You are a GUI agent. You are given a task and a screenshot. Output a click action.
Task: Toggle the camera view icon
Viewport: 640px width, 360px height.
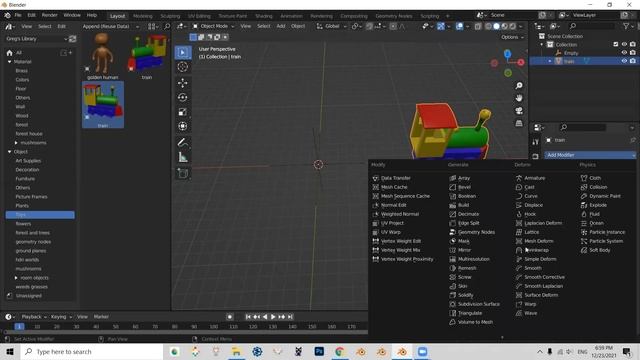(519, 111)
